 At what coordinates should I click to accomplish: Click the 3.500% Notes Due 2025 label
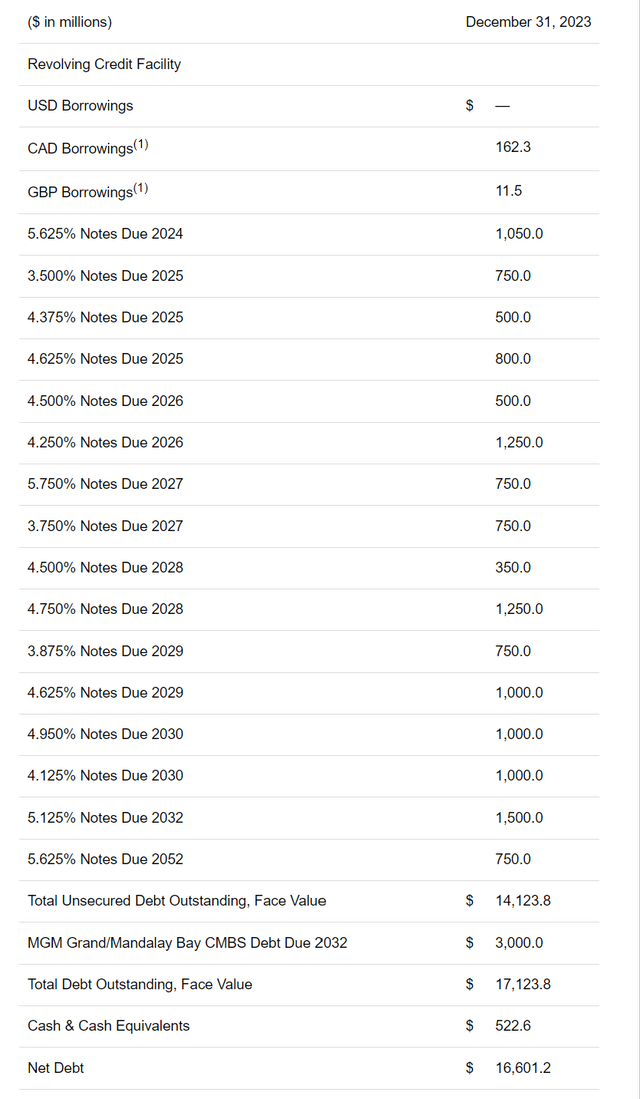105,276
